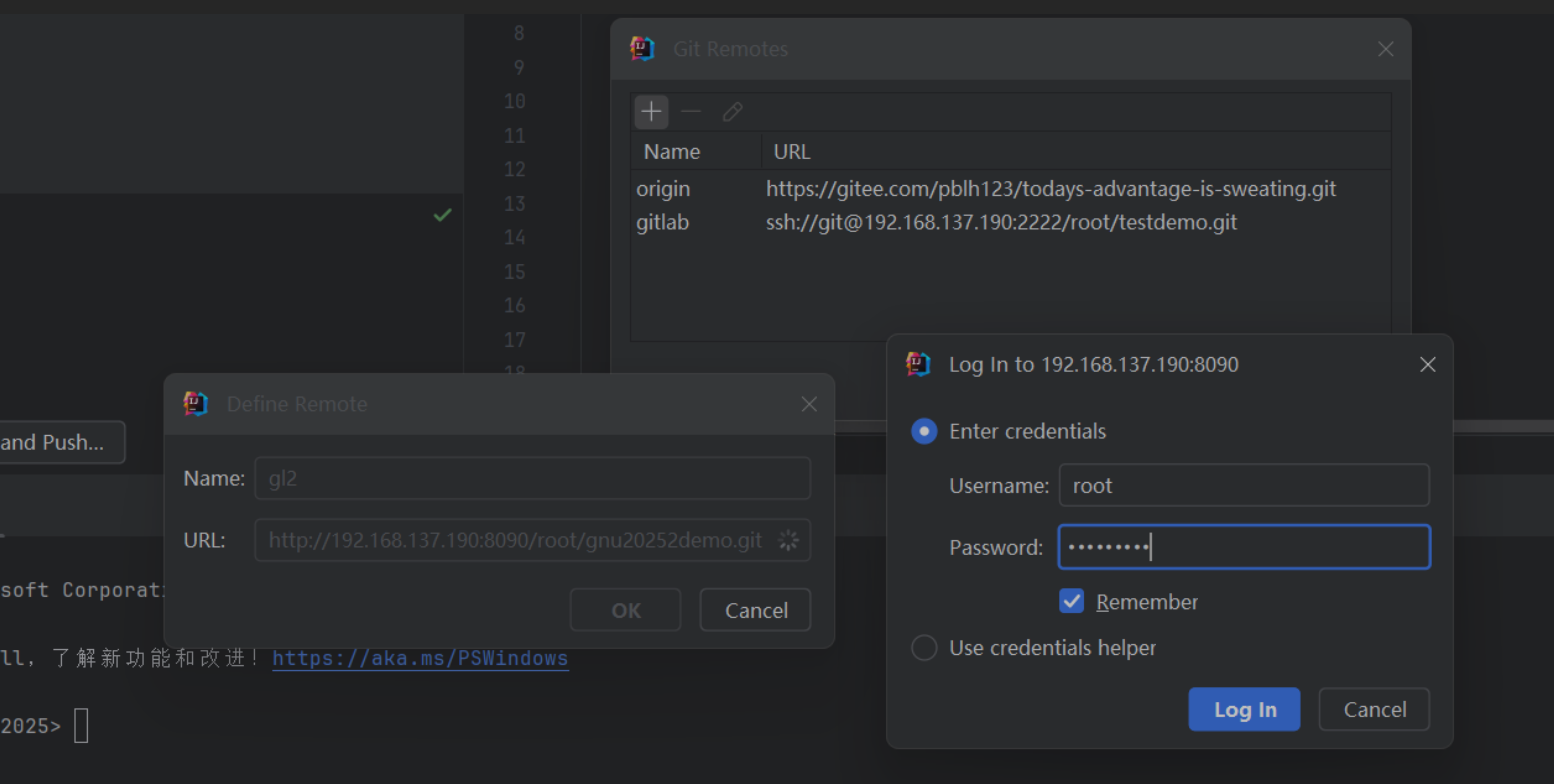The width and height of the screenshot is (1554, 784).
Task: Close the Log In dialog
Action: click(1427, 365)
